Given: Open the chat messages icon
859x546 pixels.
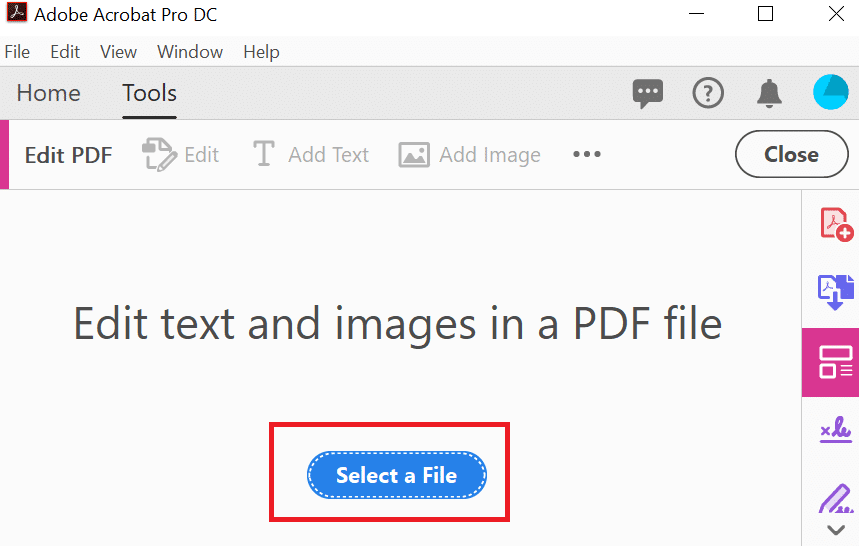Looking at the screenshot, I should [x=648, y=94].
